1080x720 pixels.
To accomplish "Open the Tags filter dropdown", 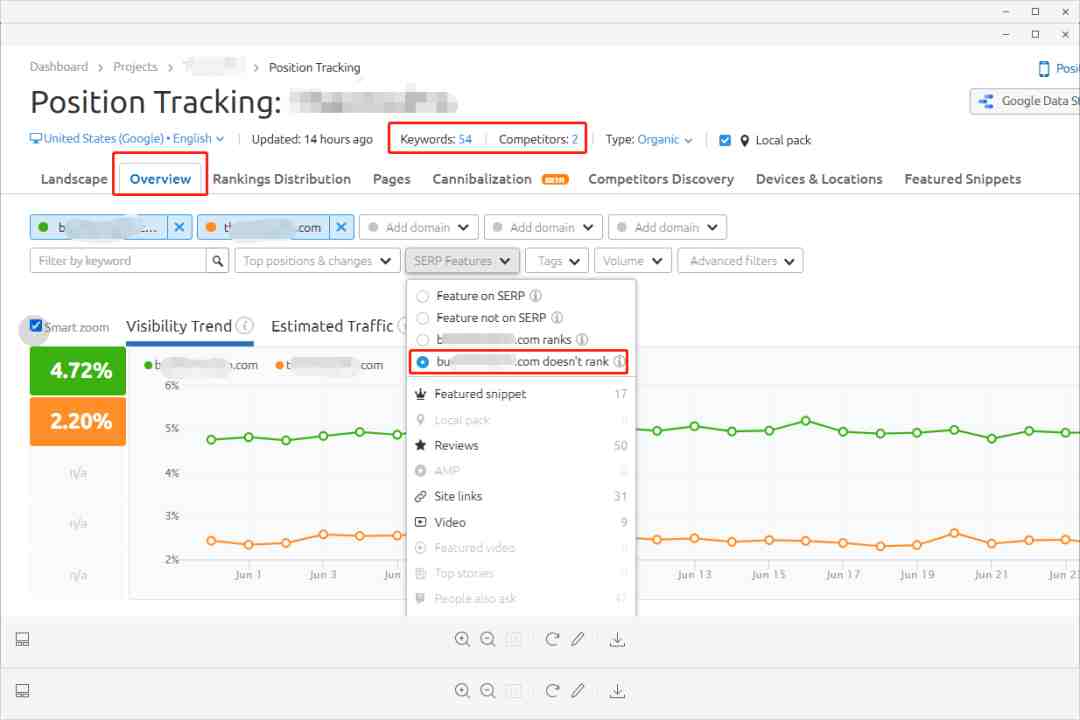I will [x=557, y=261].
